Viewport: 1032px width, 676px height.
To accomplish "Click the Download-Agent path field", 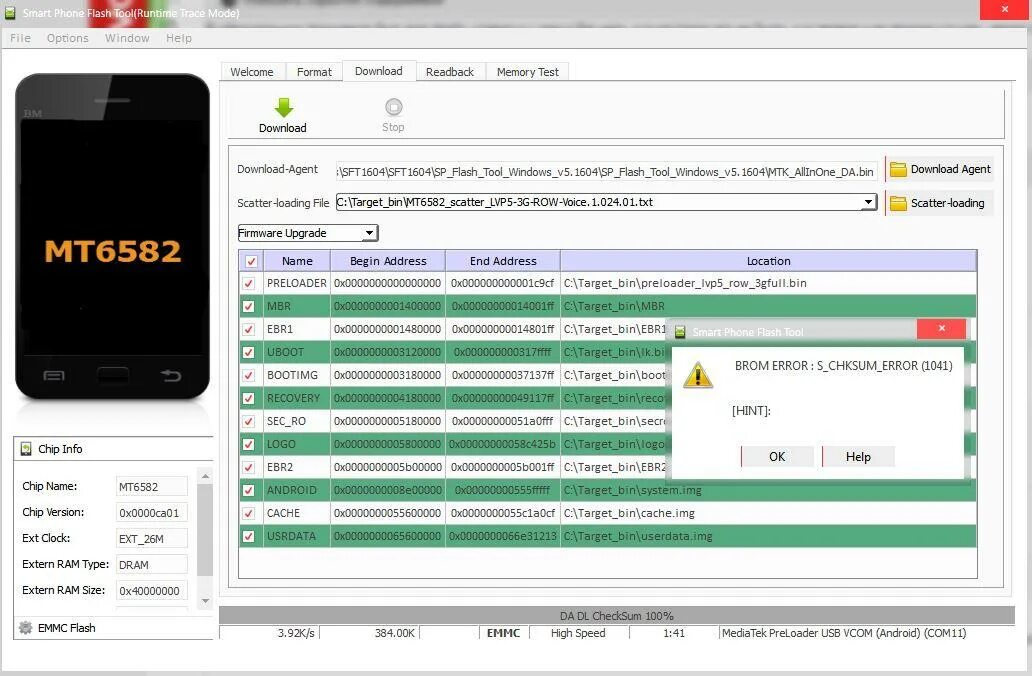I will pos(606,172).
